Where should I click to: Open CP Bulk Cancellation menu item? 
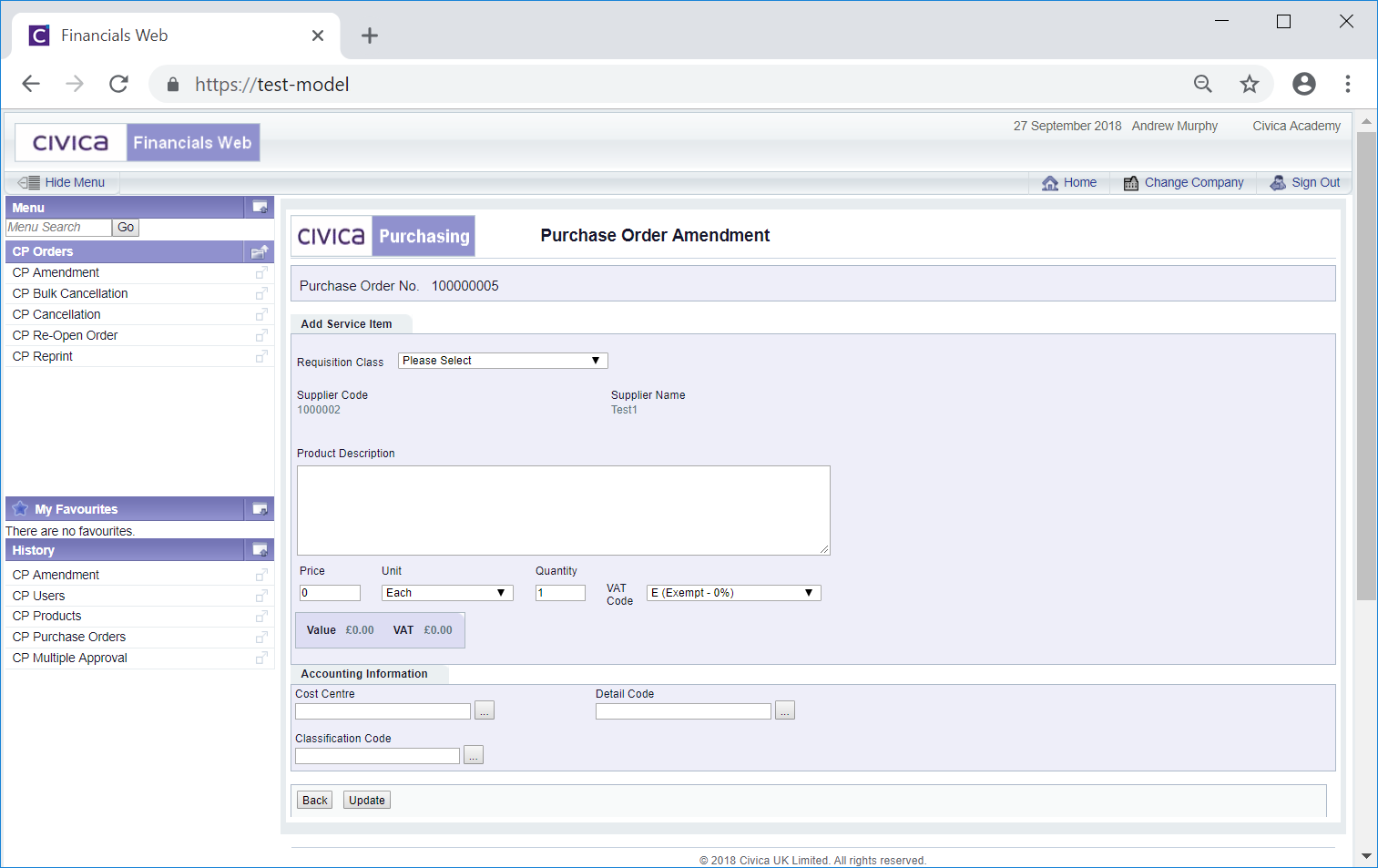coord(70,293)
